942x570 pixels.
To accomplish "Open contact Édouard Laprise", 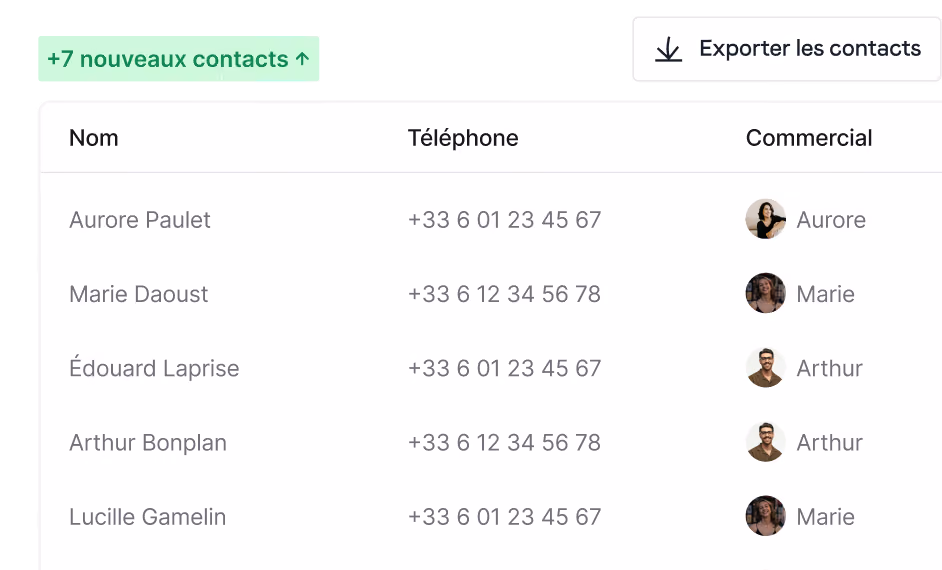I will [x=154, y=367].
